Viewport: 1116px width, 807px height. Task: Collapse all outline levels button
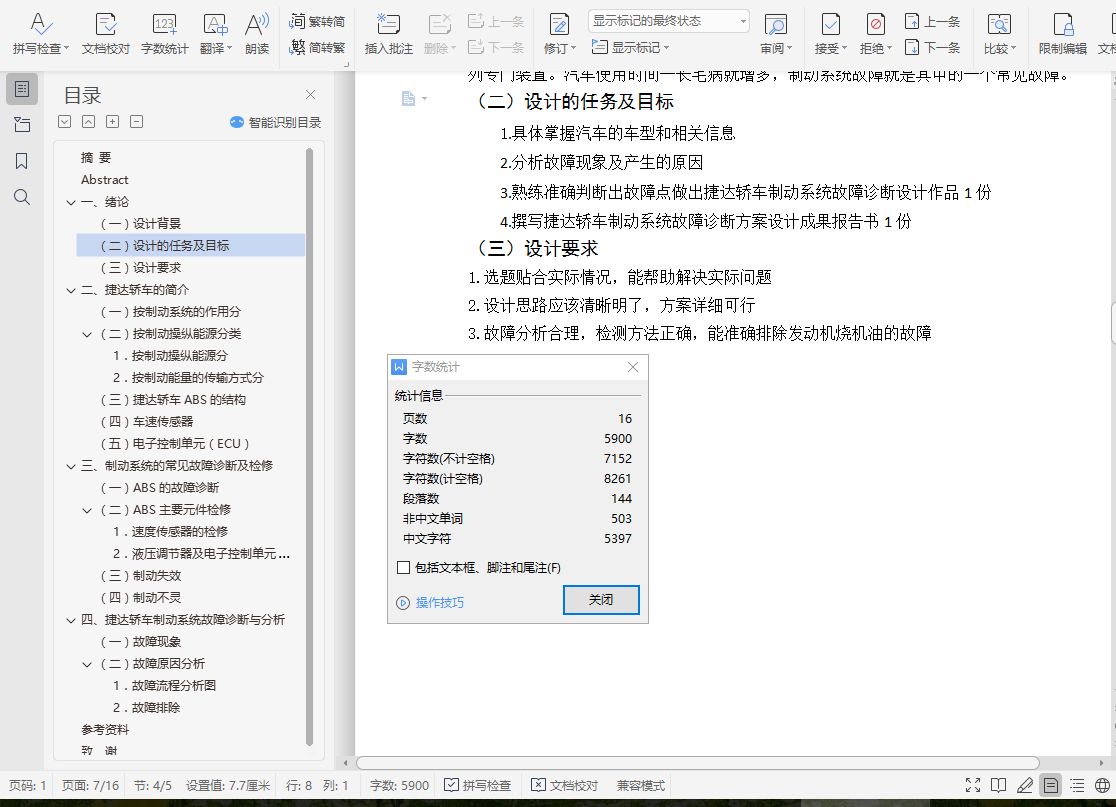point(88,122)
